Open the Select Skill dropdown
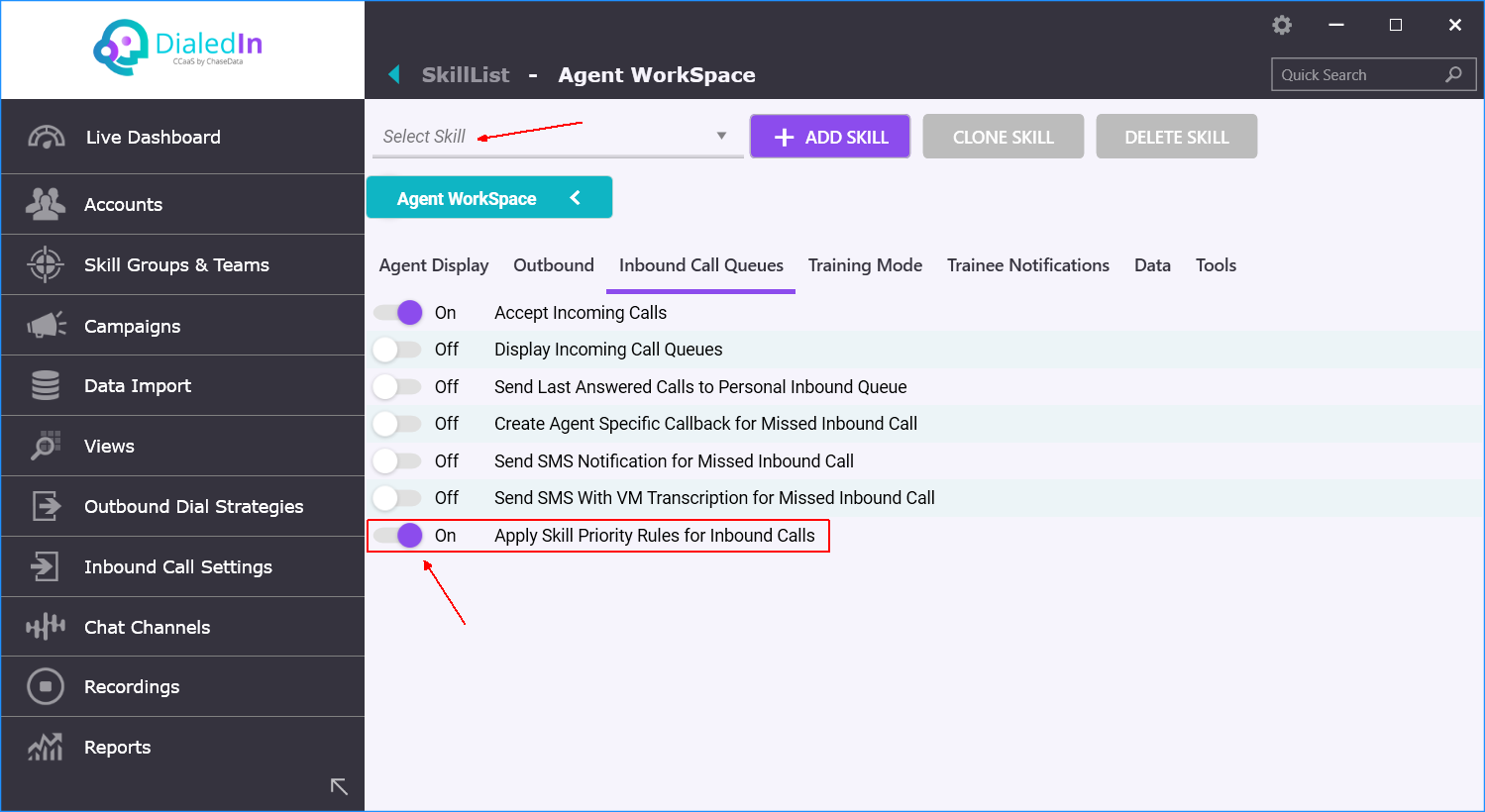The height and width of the screenshot is (812, 1485). pyautogui.click(x=720, y=136)
